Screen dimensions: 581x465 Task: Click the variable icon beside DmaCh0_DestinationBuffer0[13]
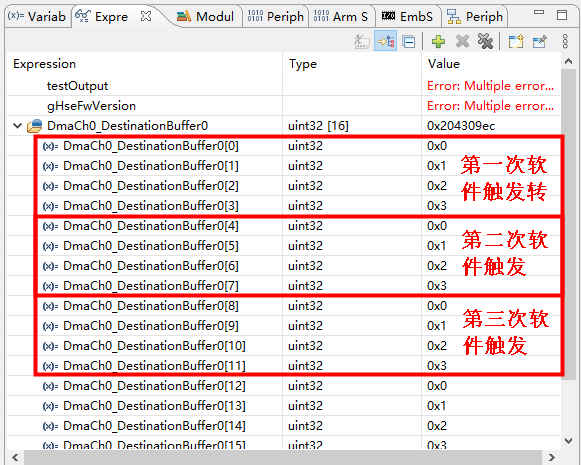click(50, 406)
